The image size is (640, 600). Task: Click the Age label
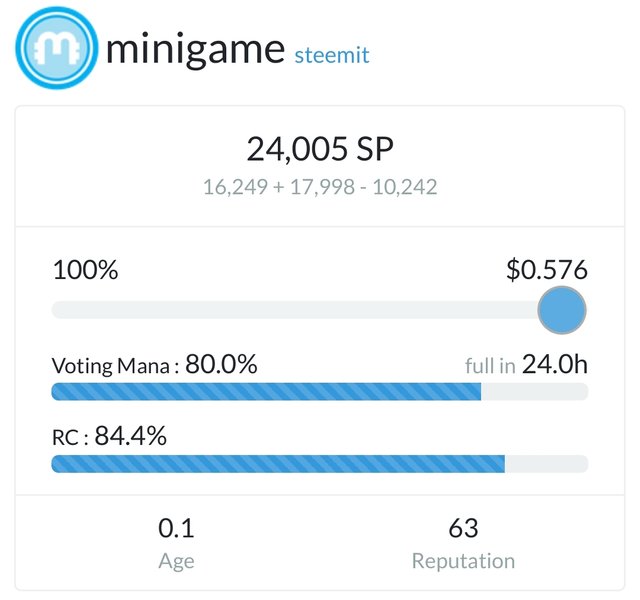[x=176, y=560]
